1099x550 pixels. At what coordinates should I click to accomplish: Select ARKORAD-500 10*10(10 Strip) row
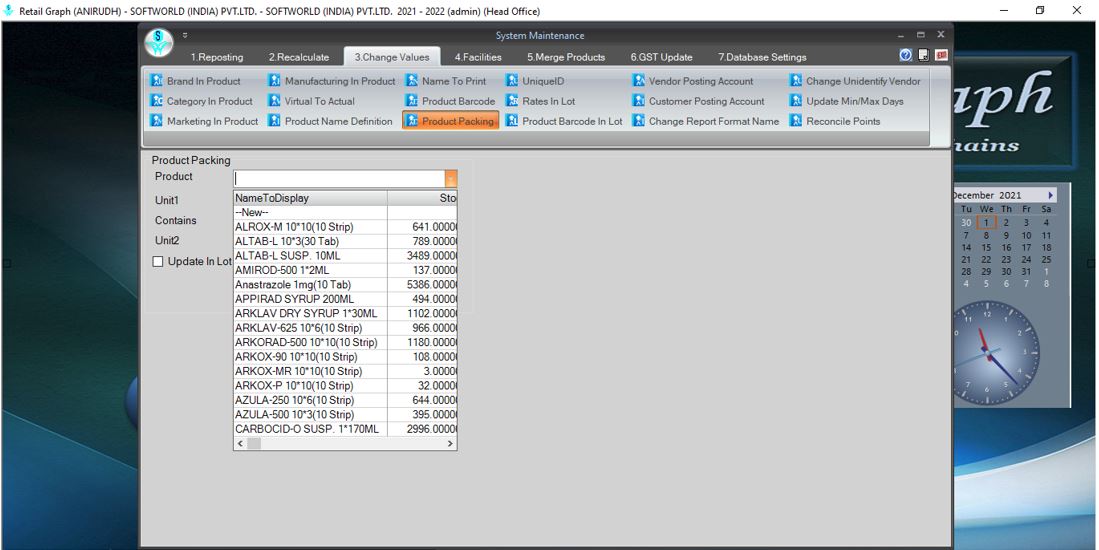[x=345, y=343]
